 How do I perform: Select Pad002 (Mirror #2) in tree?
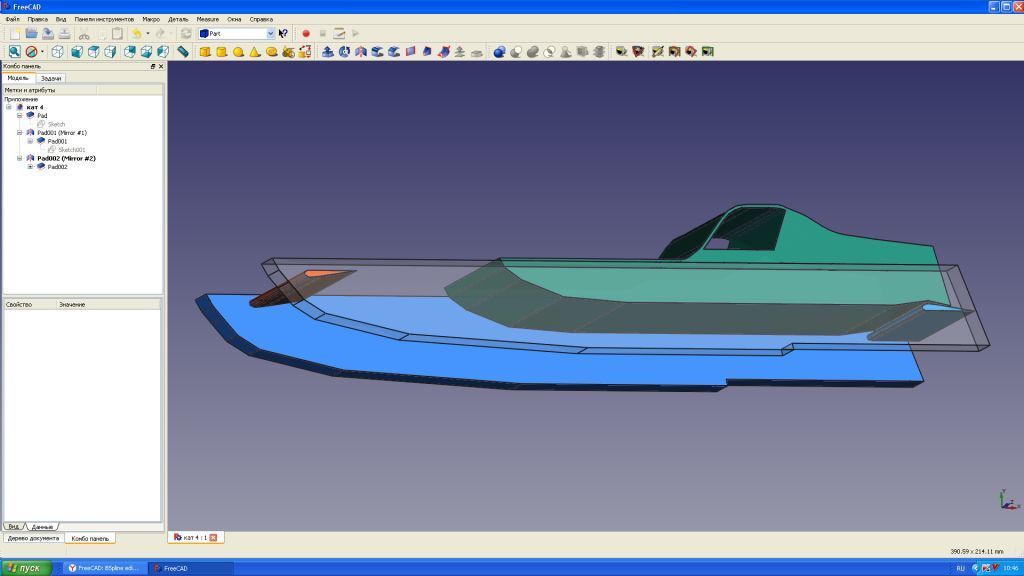point(66,158)
